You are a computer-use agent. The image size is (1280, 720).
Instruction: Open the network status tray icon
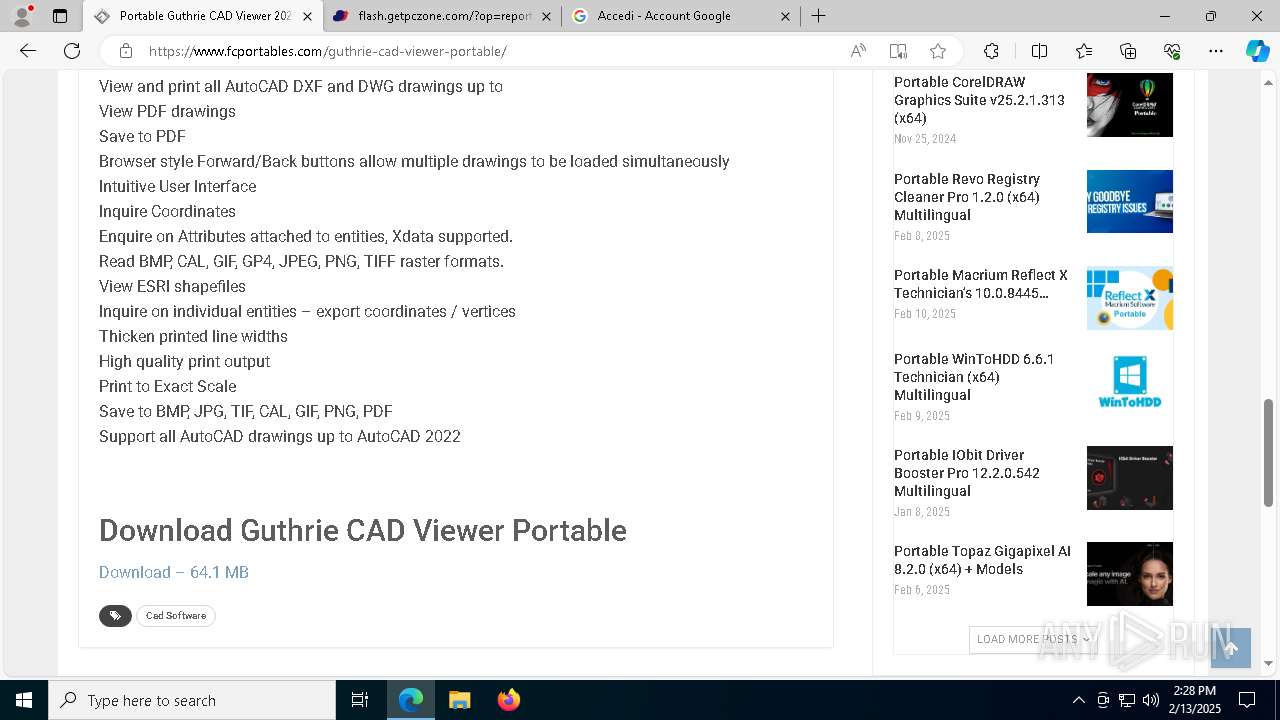click(x=1127, y=700)
